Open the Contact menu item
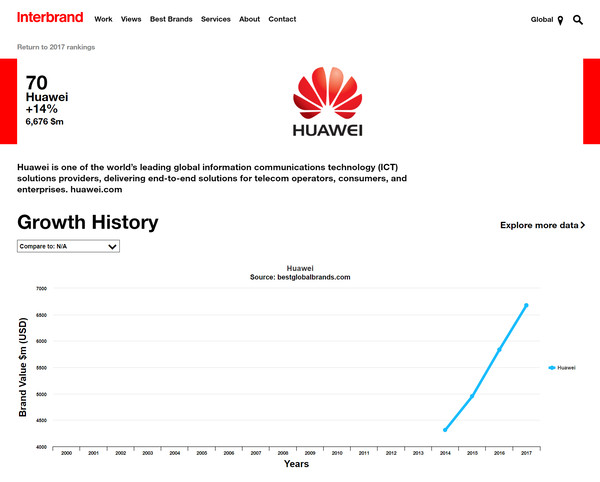Viewport: 600px width, 482px height. point(282,19)
